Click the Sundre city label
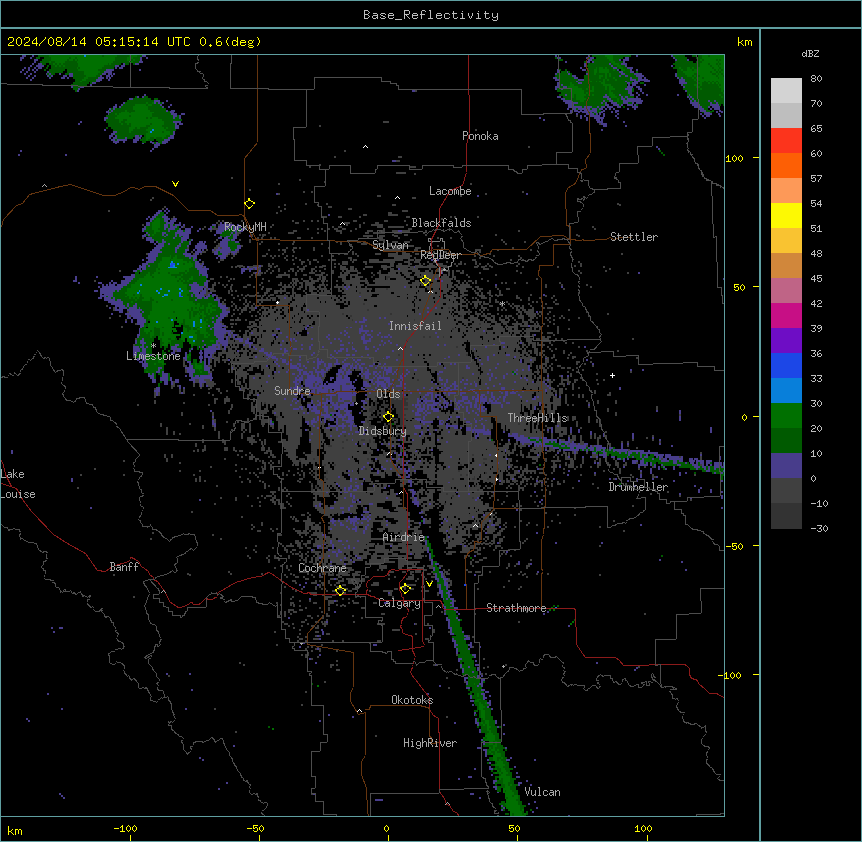The width and height of the screenshot is (862, 842). coord(292,391)
